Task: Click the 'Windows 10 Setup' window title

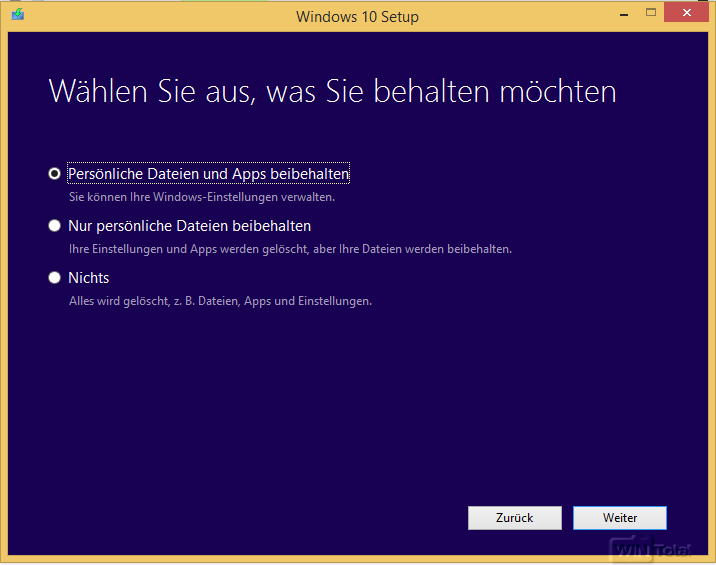Action: click(x=358, y=16)
